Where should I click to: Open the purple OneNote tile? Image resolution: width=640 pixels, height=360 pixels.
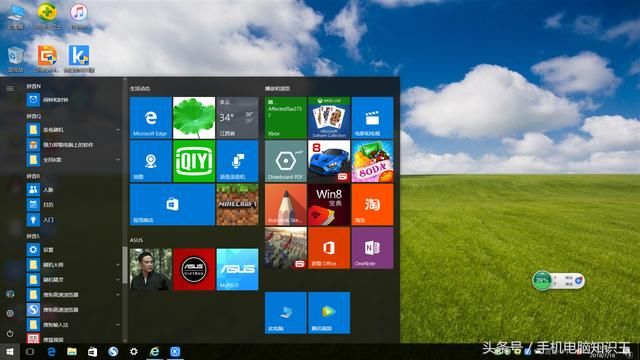[x=372, y=248]
